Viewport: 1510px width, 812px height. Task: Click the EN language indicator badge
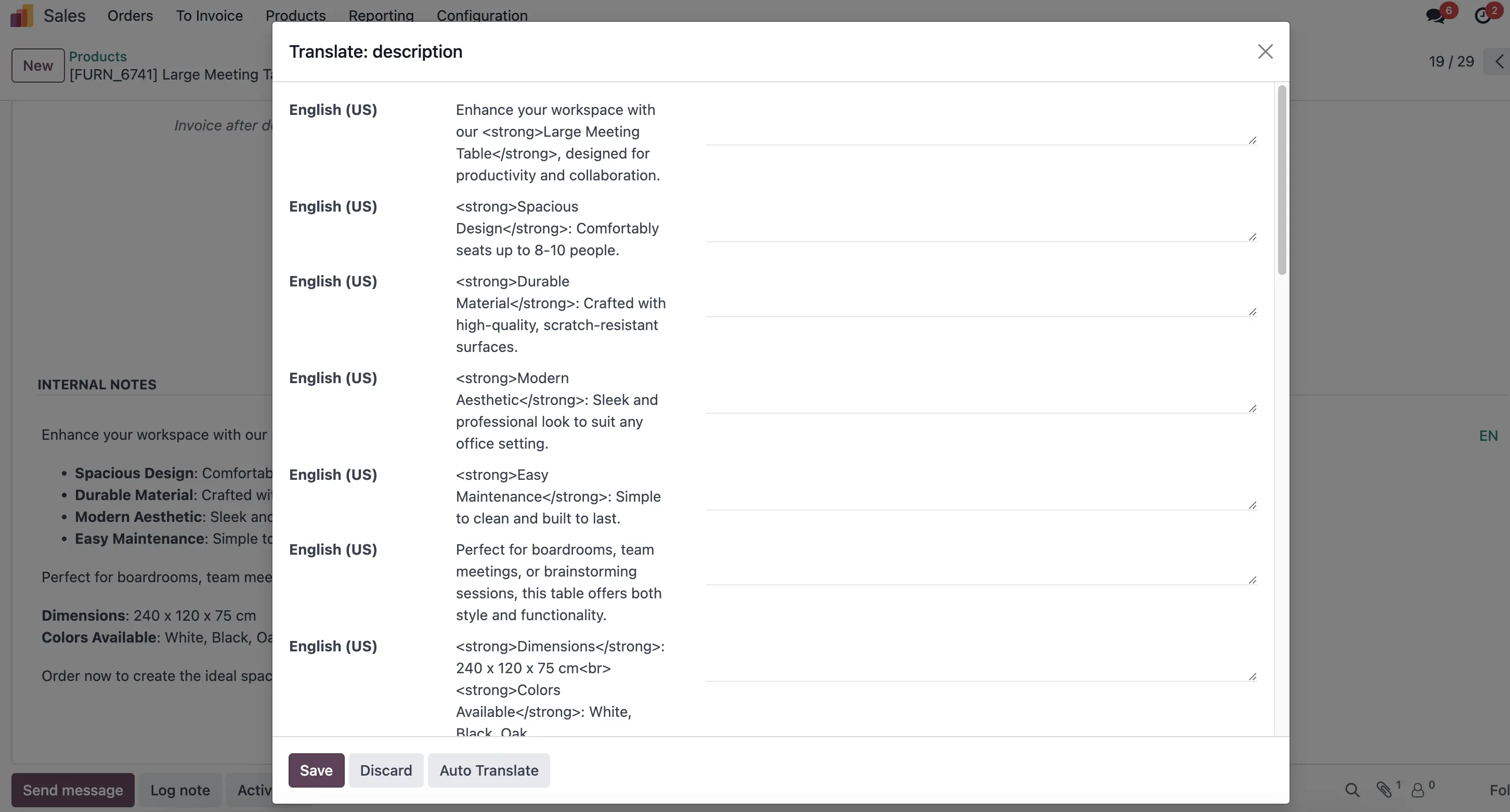click(x=1488, y=435)
